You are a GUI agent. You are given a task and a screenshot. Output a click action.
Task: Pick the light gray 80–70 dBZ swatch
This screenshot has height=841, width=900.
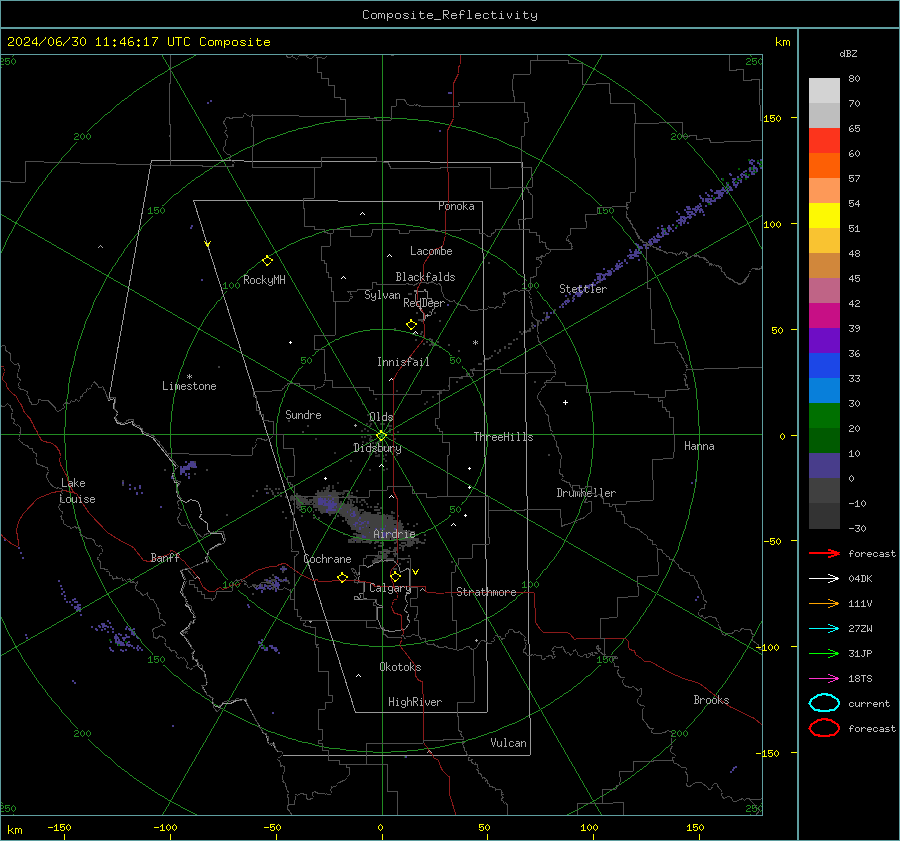click(x=824, y=91)
